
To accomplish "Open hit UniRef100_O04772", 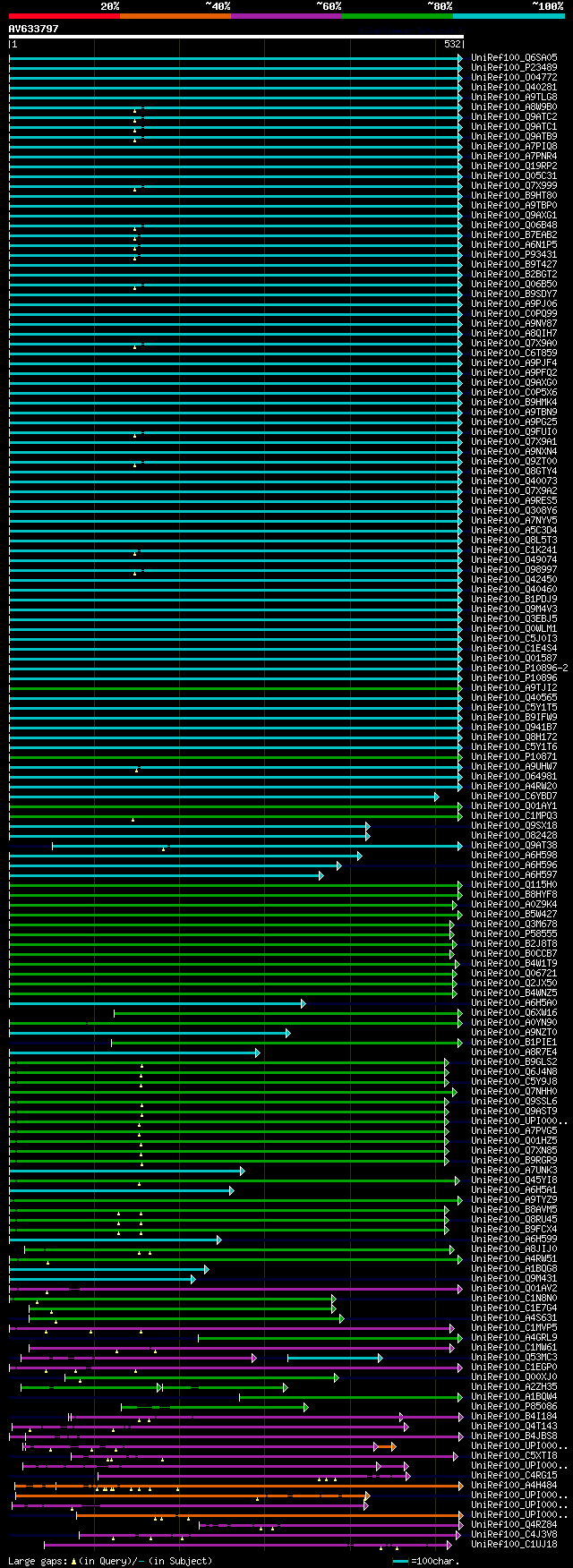I will point(514,77).
